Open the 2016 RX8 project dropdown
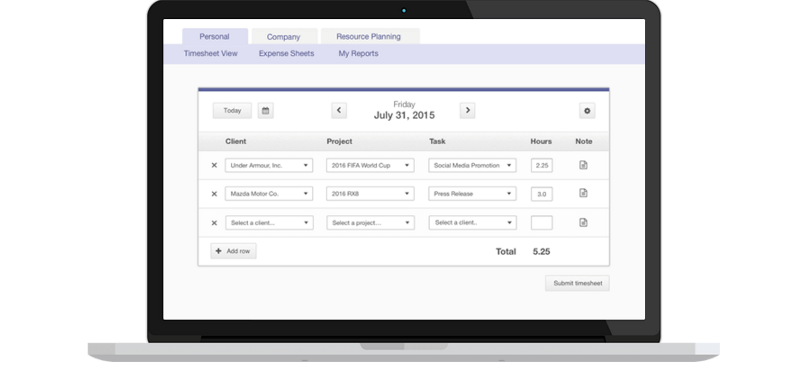Viewport: 806px width, 371px height. 370,194
